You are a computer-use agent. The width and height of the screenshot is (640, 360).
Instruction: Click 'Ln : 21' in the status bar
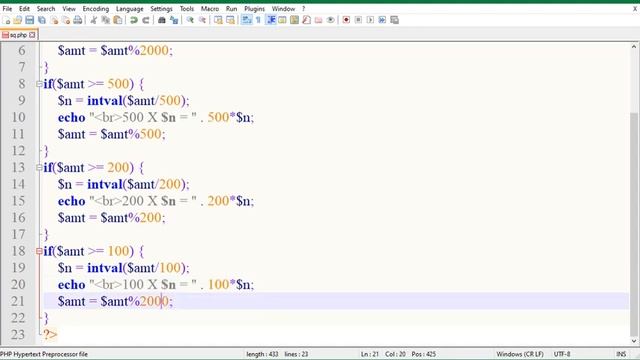(x=370, y=354)
